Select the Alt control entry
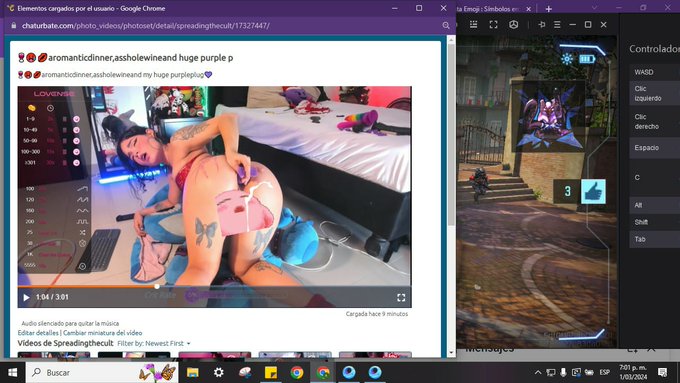 (x=654, y=205)
